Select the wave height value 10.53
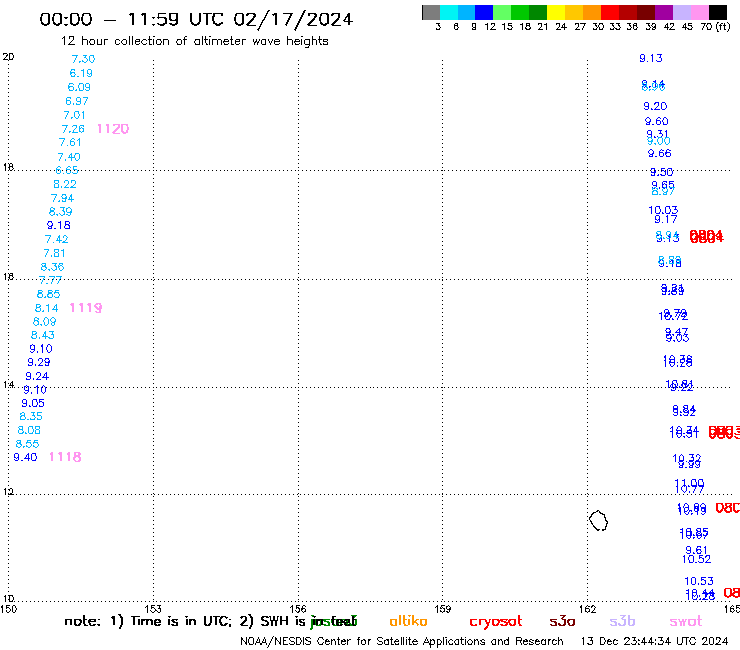This screenshot has height=650, width=740. click(699, 581)
